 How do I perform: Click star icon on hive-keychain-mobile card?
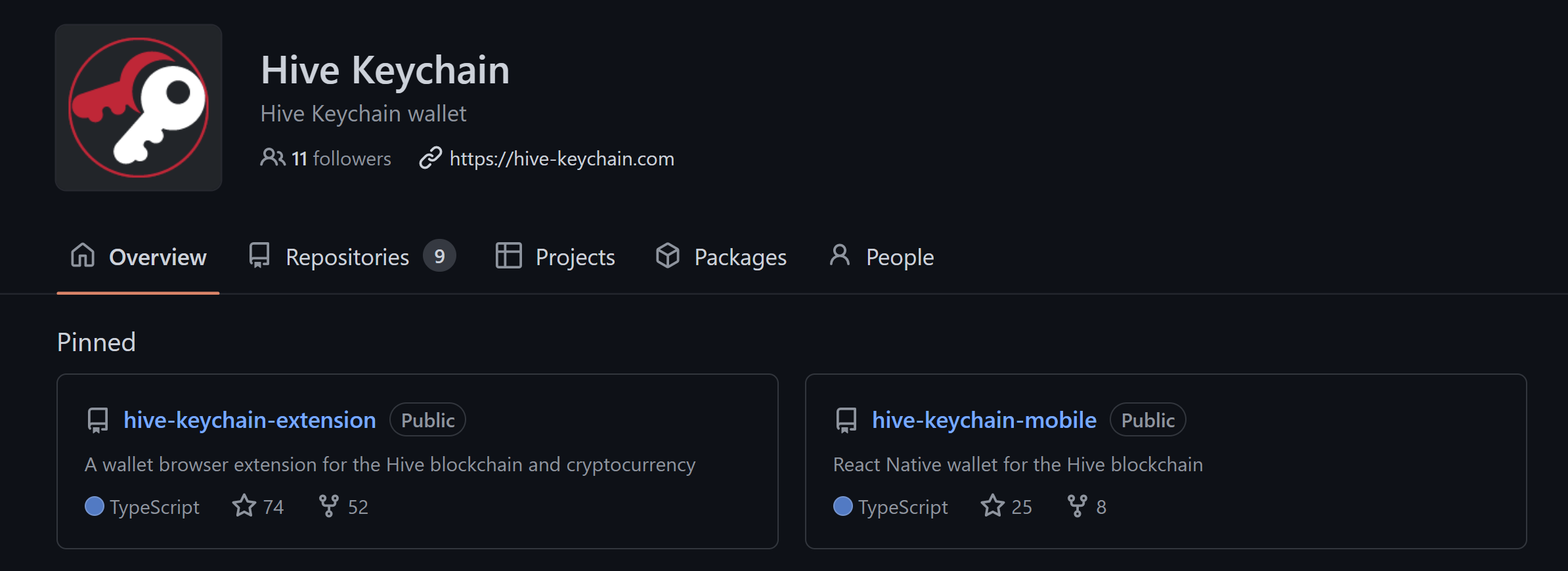click(992, 506)
